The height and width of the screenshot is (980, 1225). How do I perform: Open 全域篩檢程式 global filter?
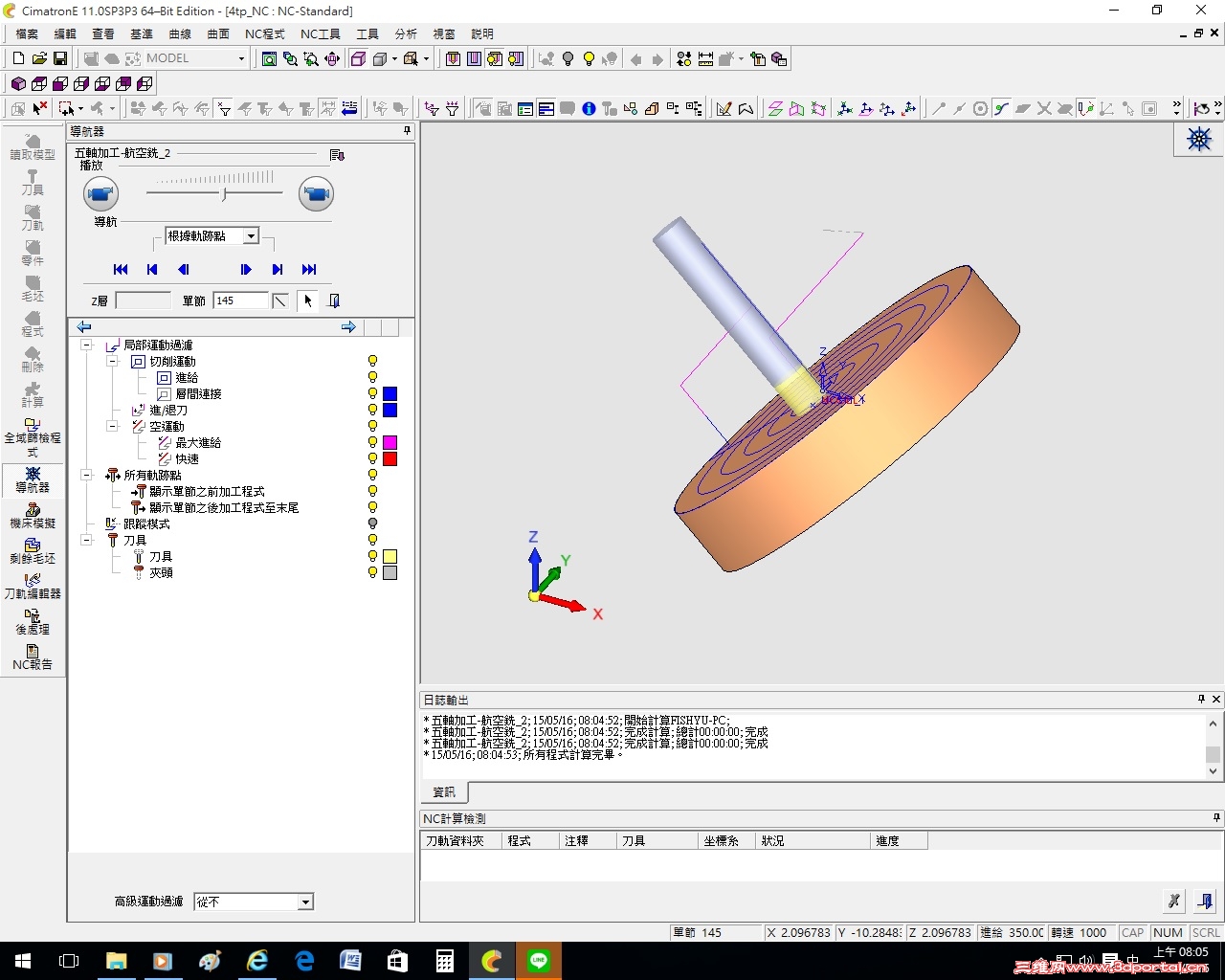click(x=33, y=436)
